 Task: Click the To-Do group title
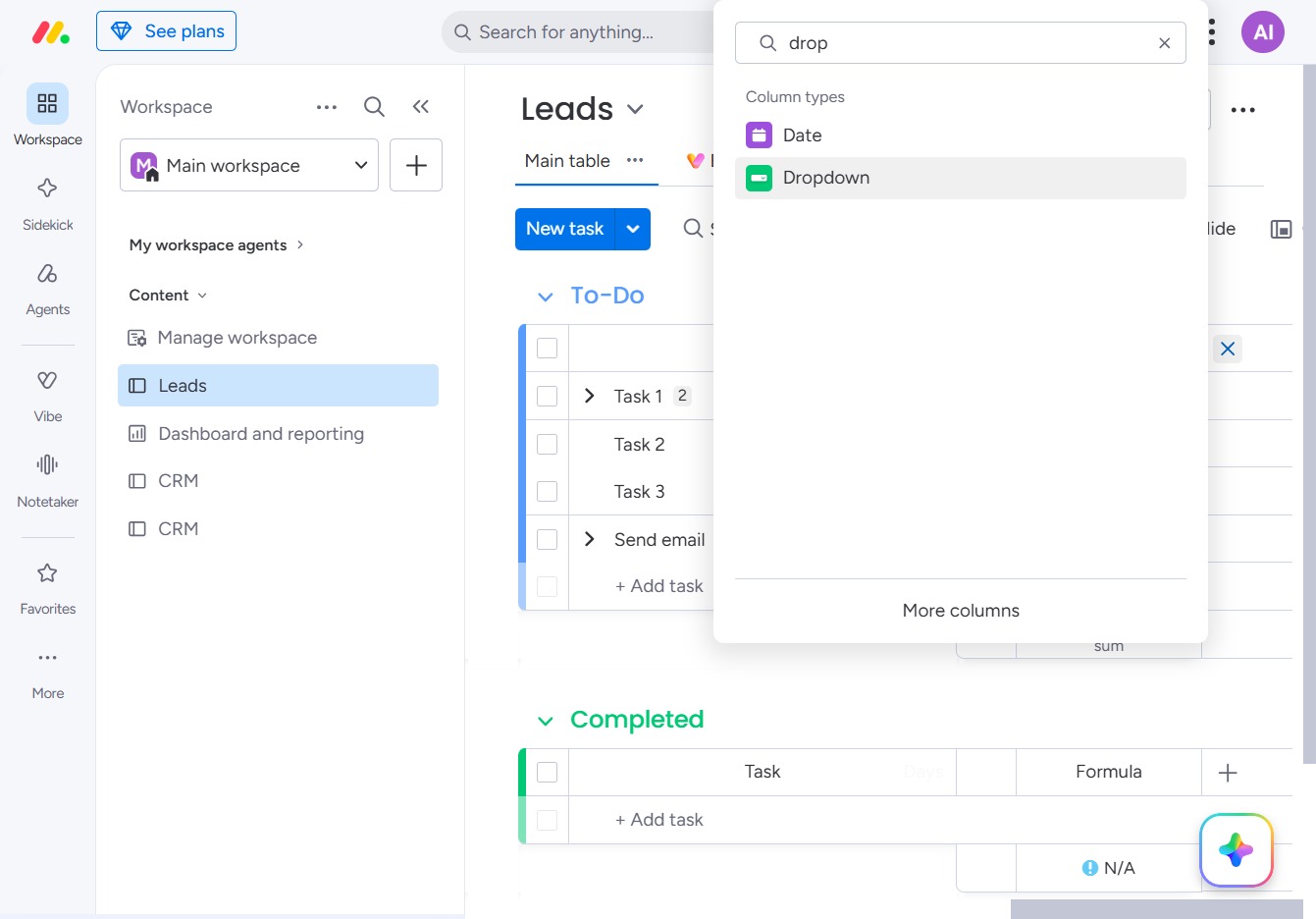click(x=607, y=296)
